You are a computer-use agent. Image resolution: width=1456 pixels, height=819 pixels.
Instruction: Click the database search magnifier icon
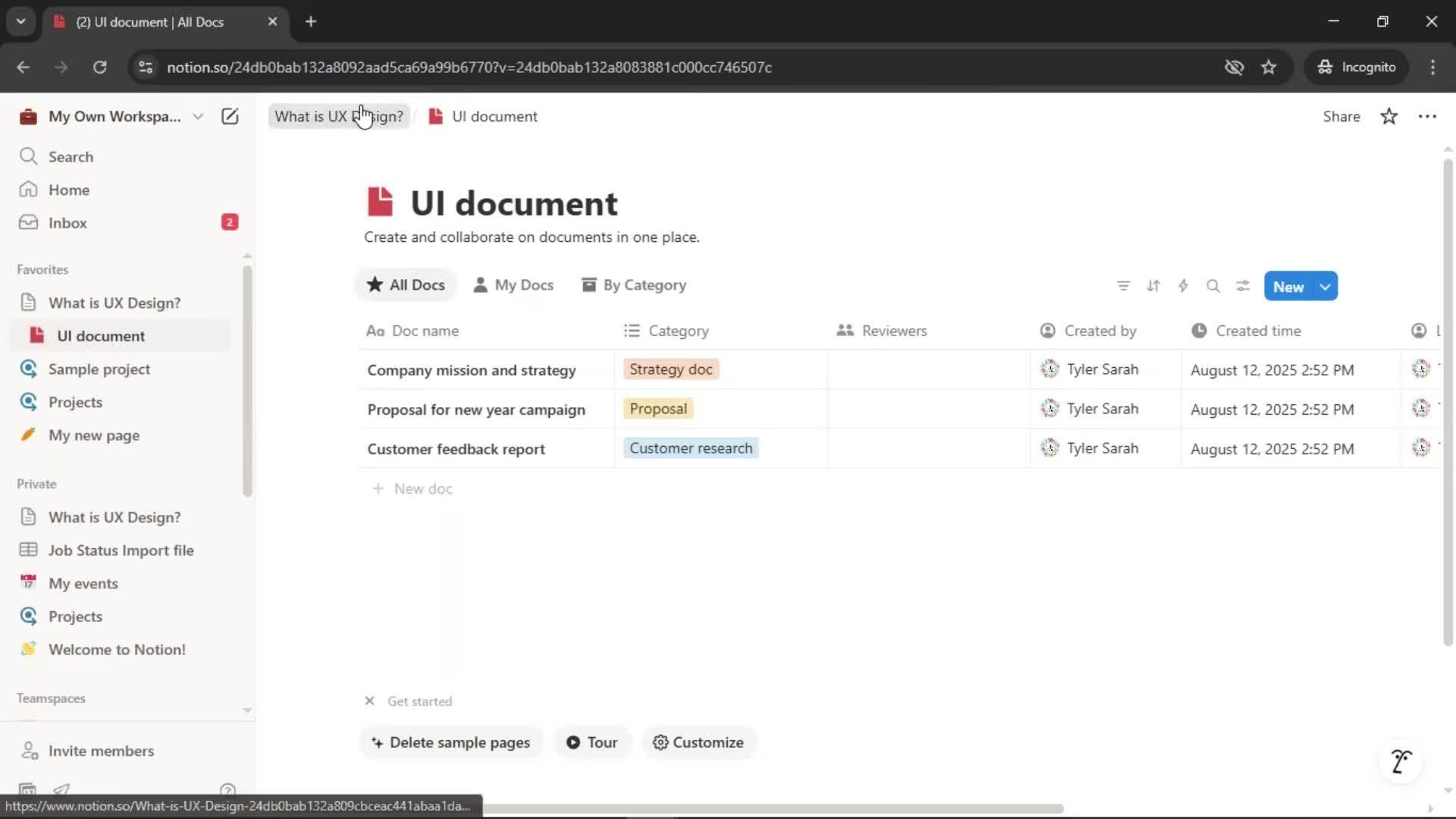point(1213,286)
